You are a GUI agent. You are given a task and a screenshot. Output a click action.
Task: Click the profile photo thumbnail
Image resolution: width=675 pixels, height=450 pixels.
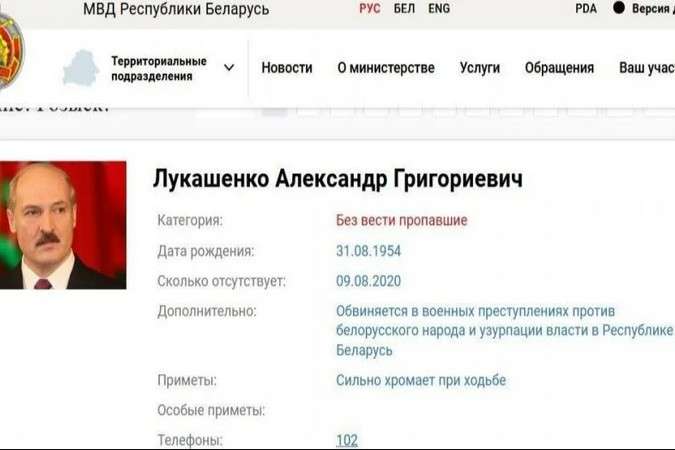(x=63, y=225)
